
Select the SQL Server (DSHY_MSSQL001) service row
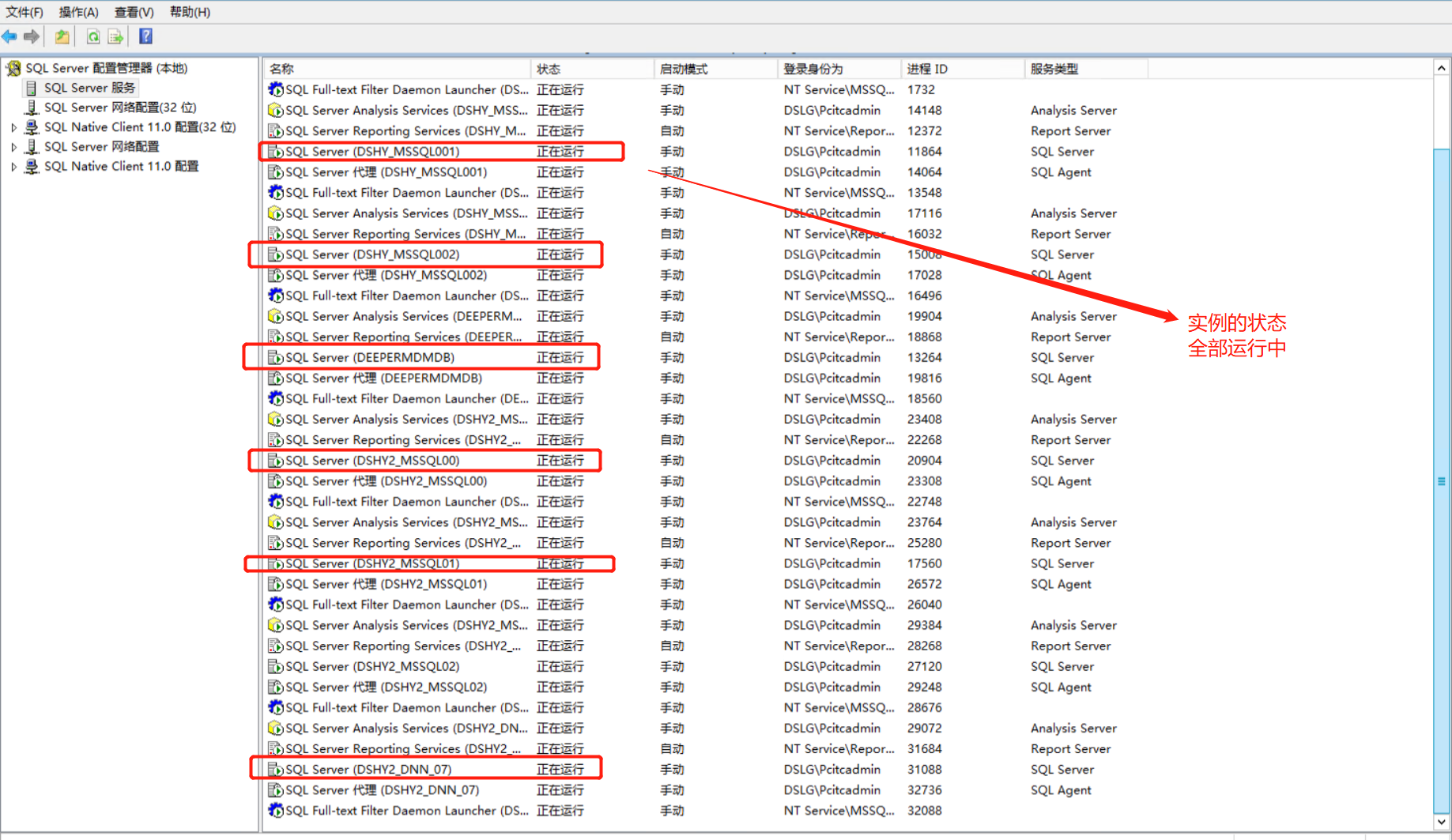tap(707, 152)
